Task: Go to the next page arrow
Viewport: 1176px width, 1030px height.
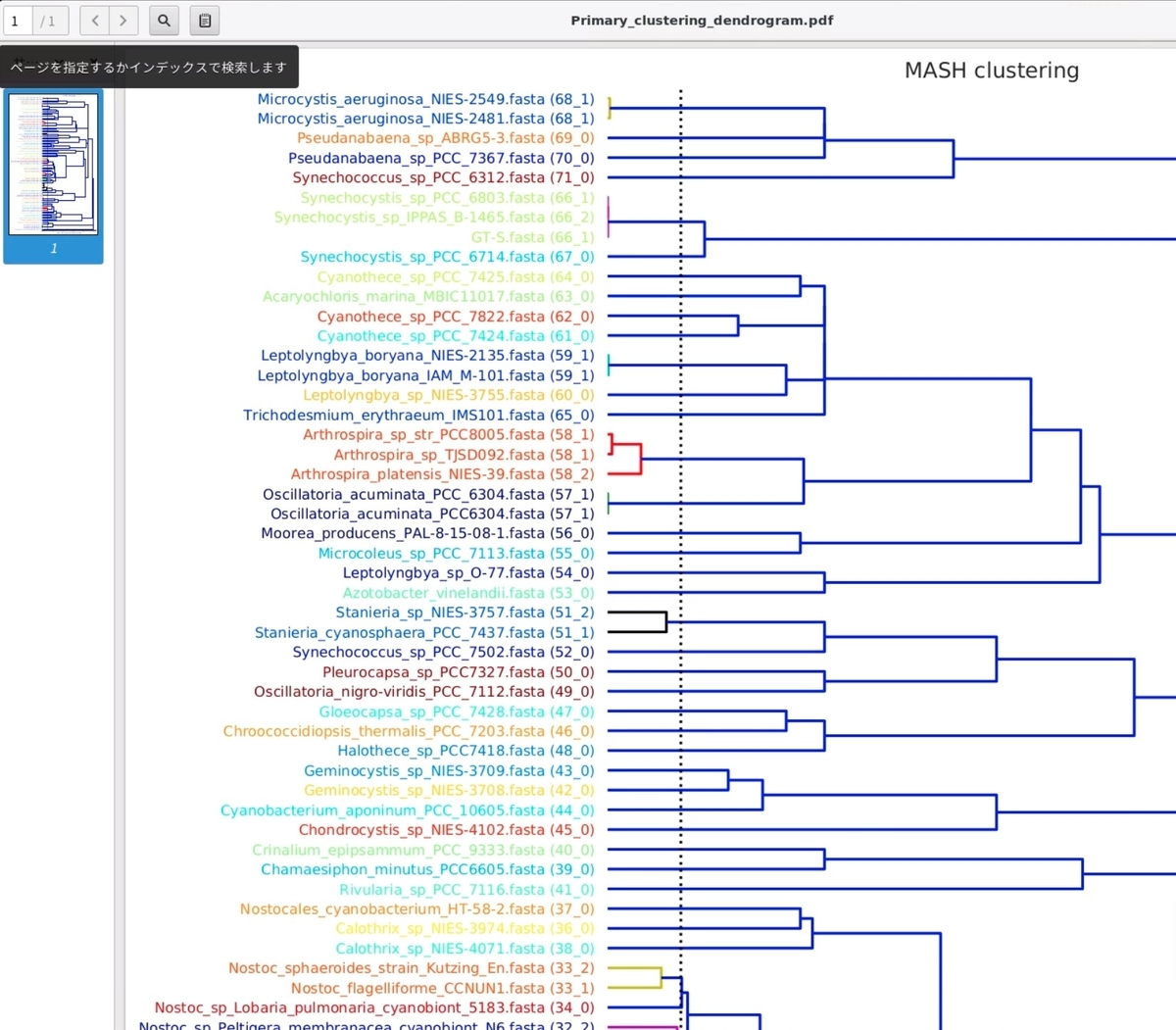Action: tap(122, 21)
